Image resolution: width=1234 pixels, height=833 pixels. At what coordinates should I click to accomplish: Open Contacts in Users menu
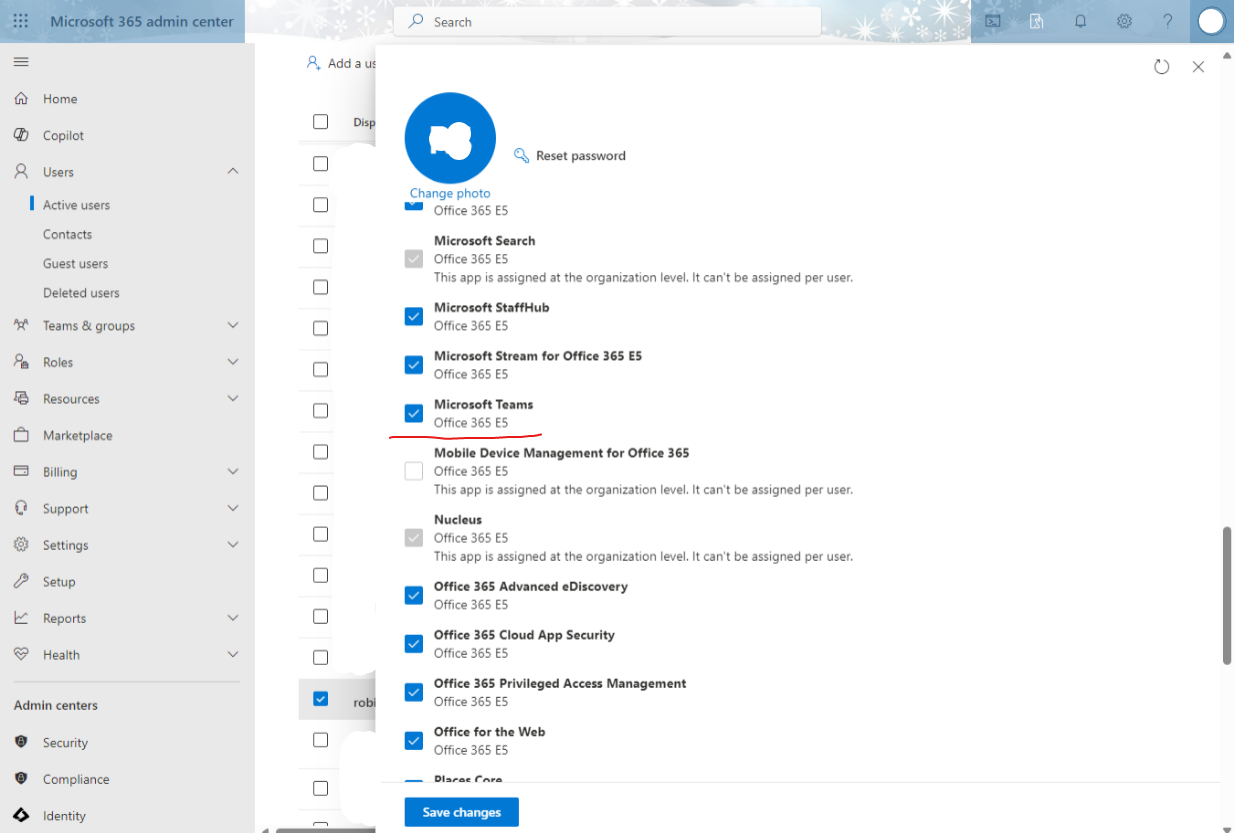[x=67, y=234]
